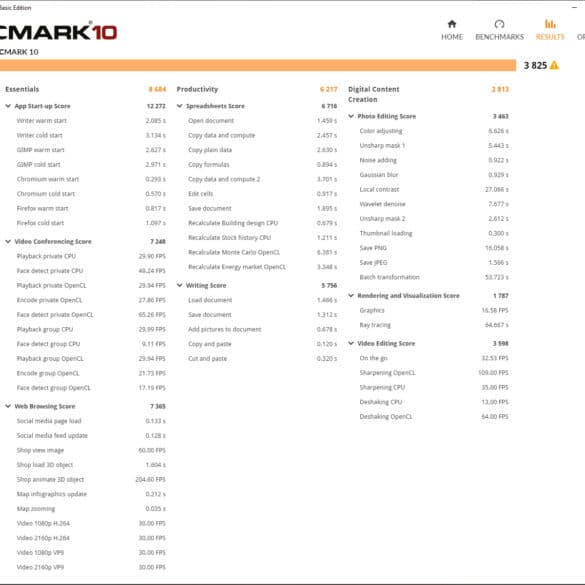
Task: Click the Cut and paste row
Action: pos(263,359)
